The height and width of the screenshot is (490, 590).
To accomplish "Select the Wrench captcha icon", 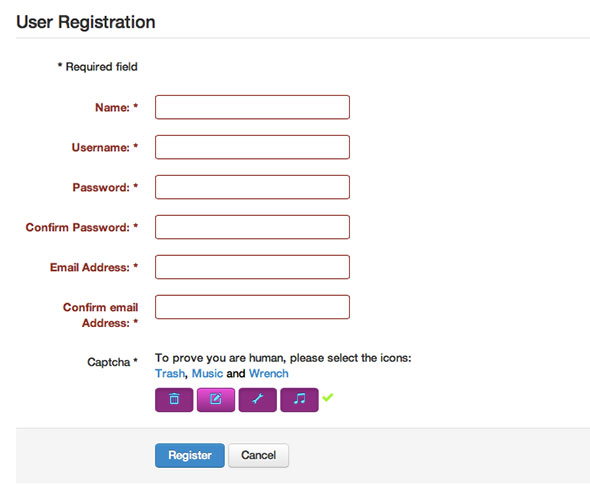I will click(x=257, y=400).
